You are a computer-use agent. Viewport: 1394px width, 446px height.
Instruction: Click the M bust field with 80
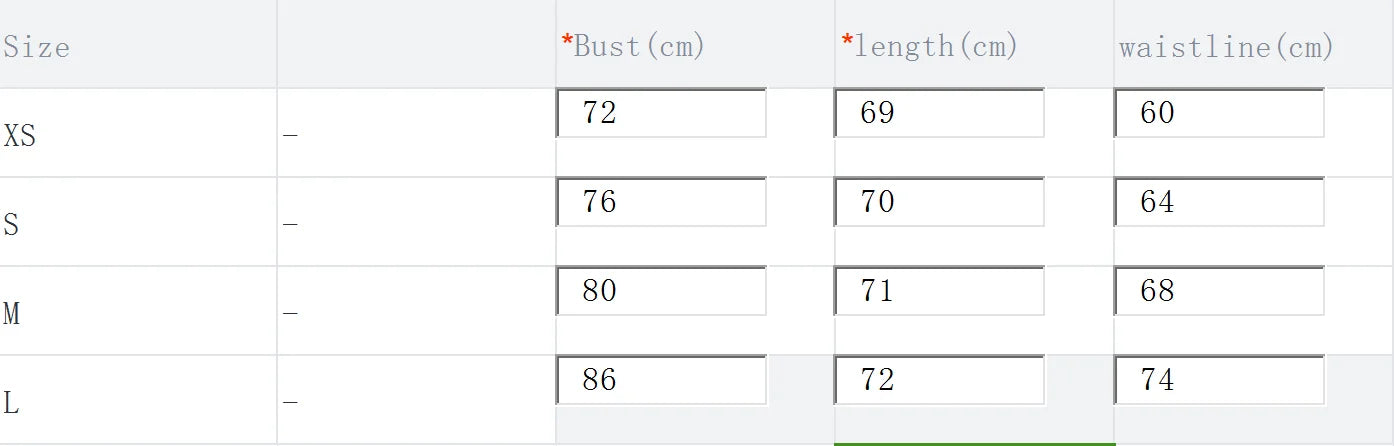[x=661, y=291]
